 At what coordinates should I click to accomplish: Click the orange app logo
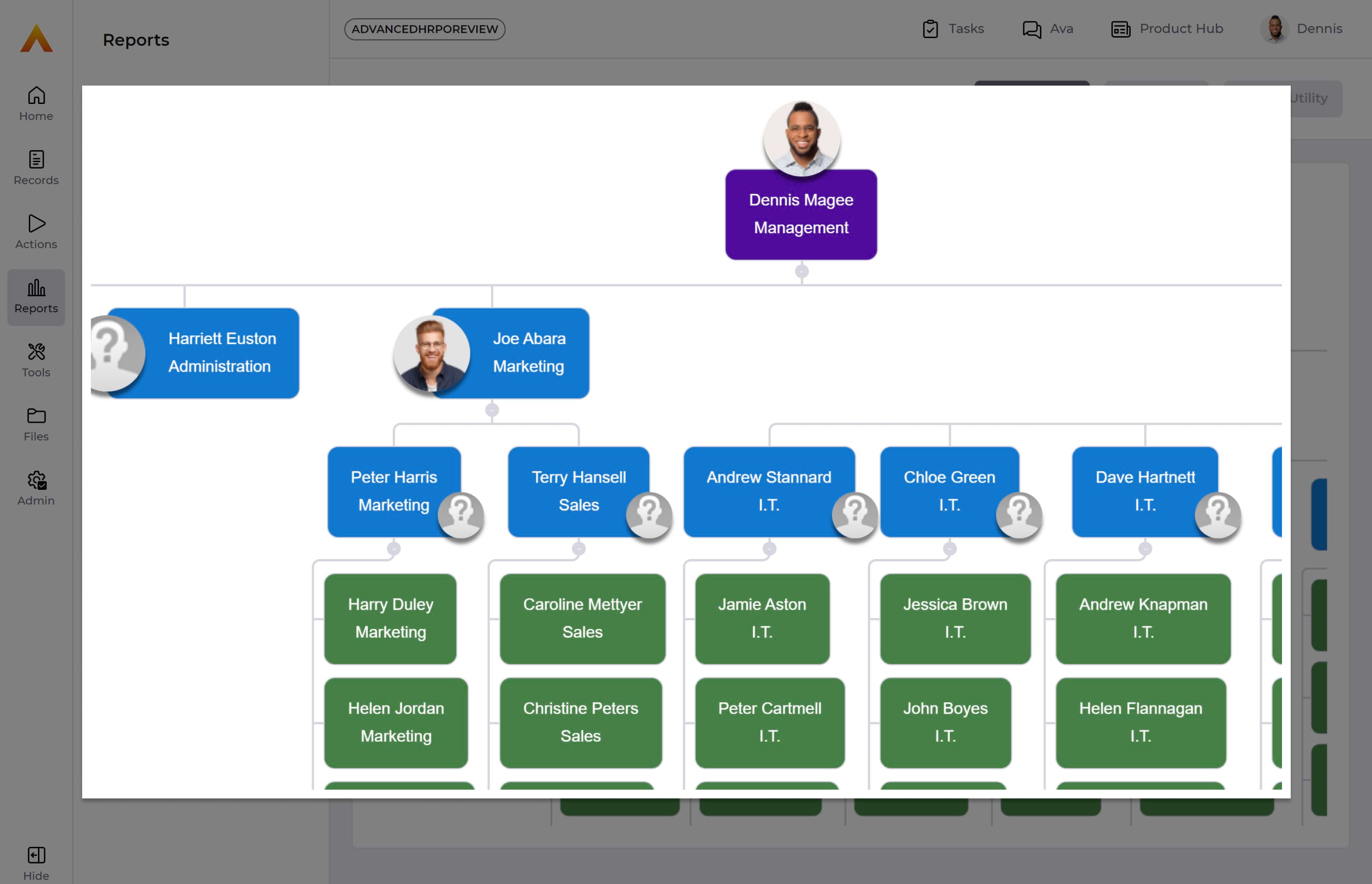coord(36,38)
